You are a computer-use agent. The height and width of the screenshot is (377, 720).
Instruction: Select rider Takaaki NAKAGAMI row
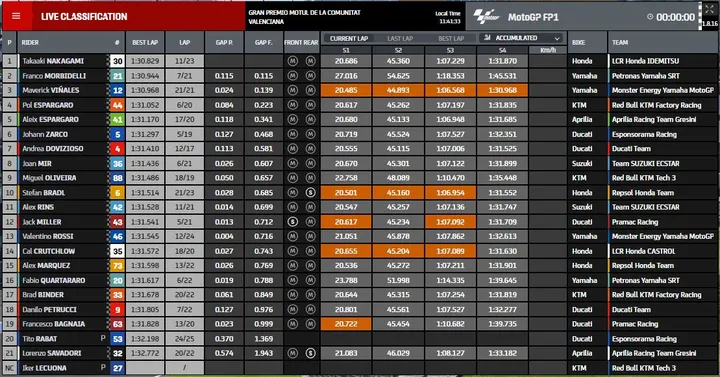360,61
